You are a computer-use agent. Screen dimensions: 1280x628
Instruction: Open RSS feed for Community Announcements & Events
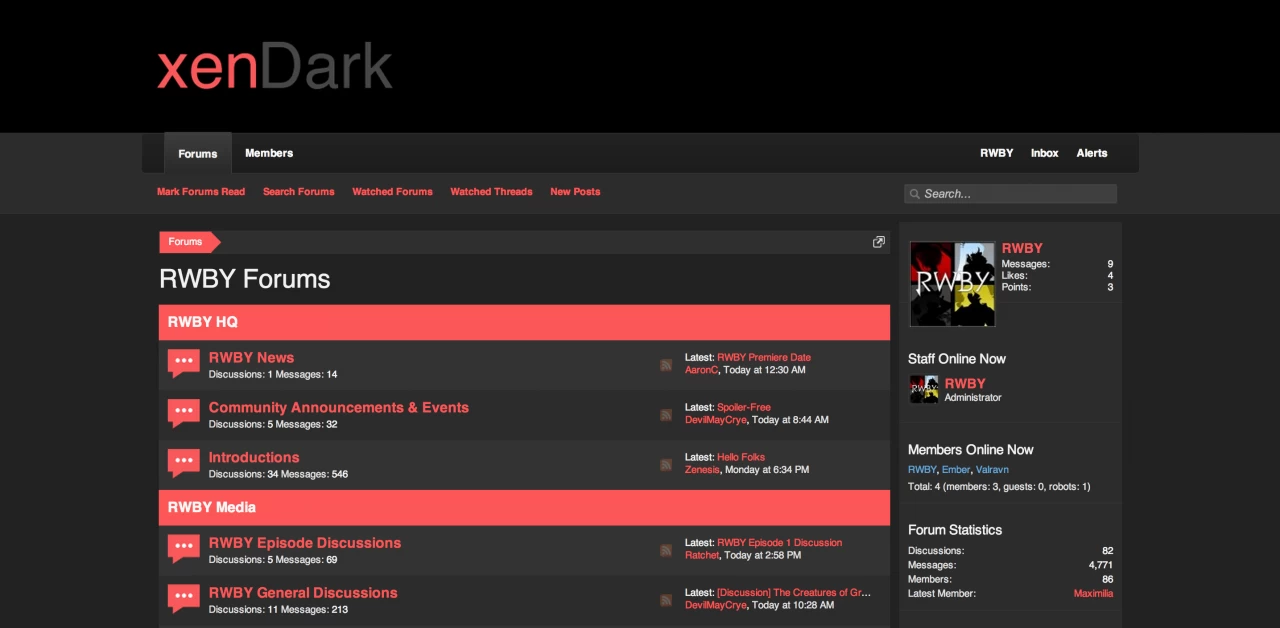coord(666,415)
